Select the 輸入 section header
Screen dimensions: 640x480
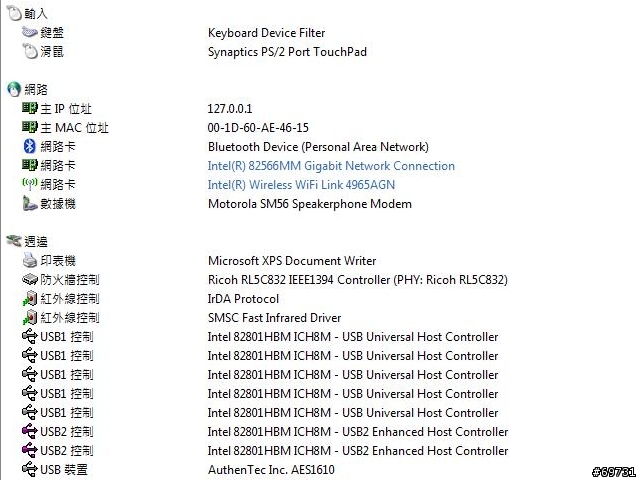pos(36,13)
